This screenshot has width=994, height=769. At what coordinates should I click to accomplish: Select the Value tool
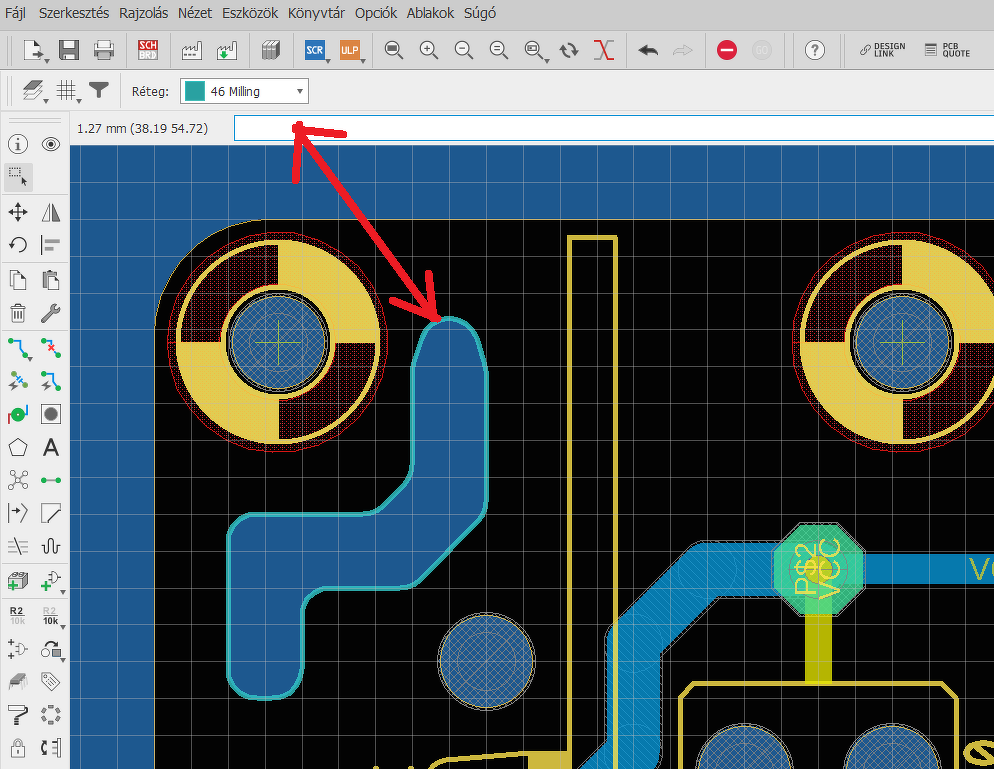51,615
